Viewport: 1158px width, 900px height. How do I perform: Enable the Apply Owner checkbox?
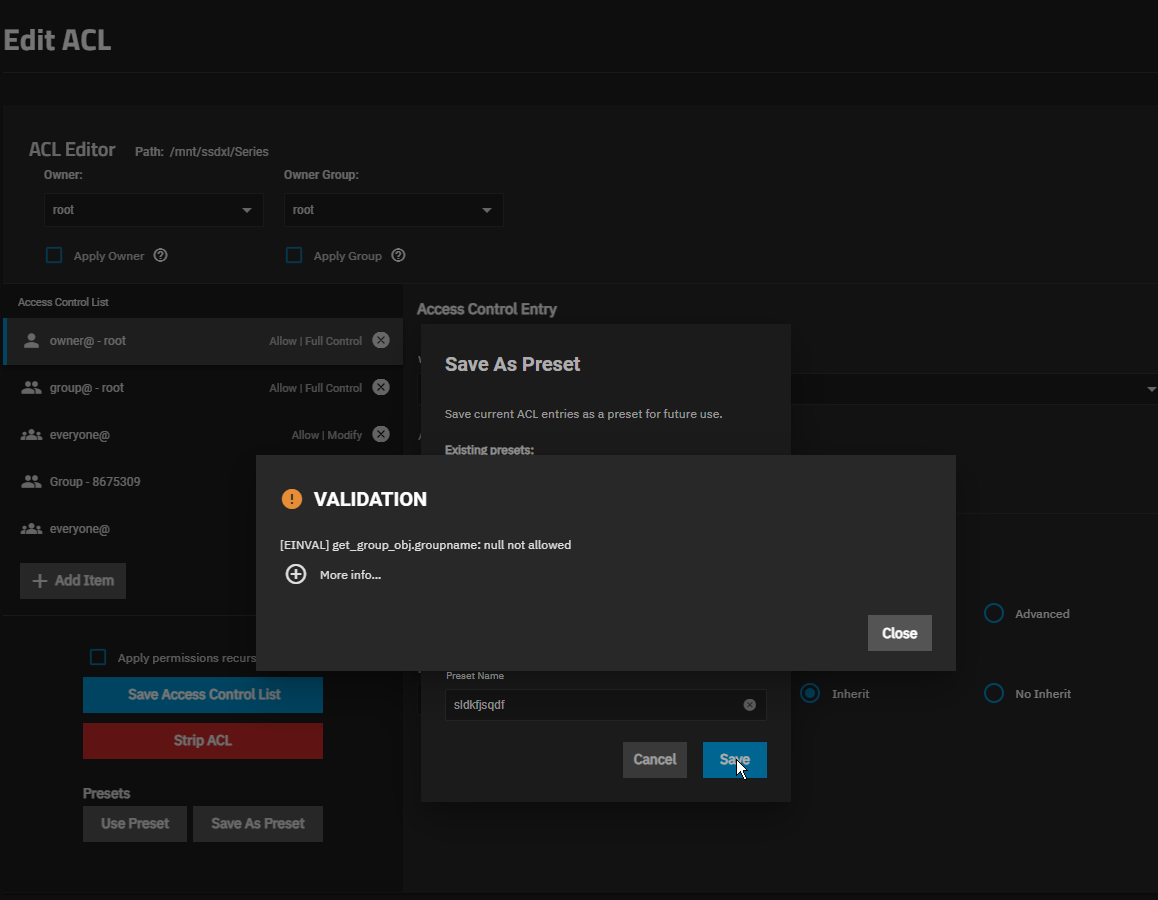[x=54, y=255]
